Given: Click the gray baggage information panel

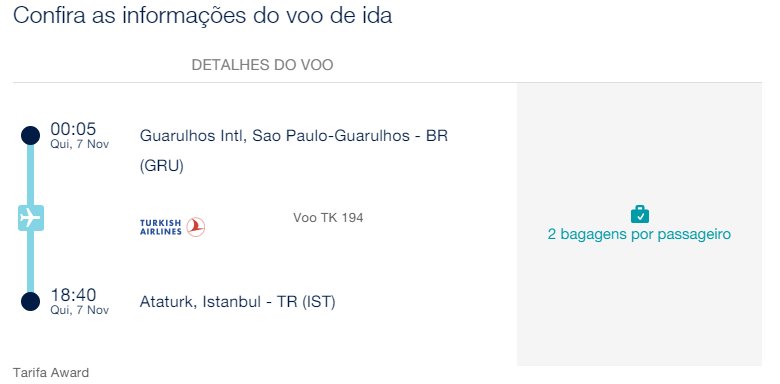Looking at the screenshot, I should pos(639,224).
